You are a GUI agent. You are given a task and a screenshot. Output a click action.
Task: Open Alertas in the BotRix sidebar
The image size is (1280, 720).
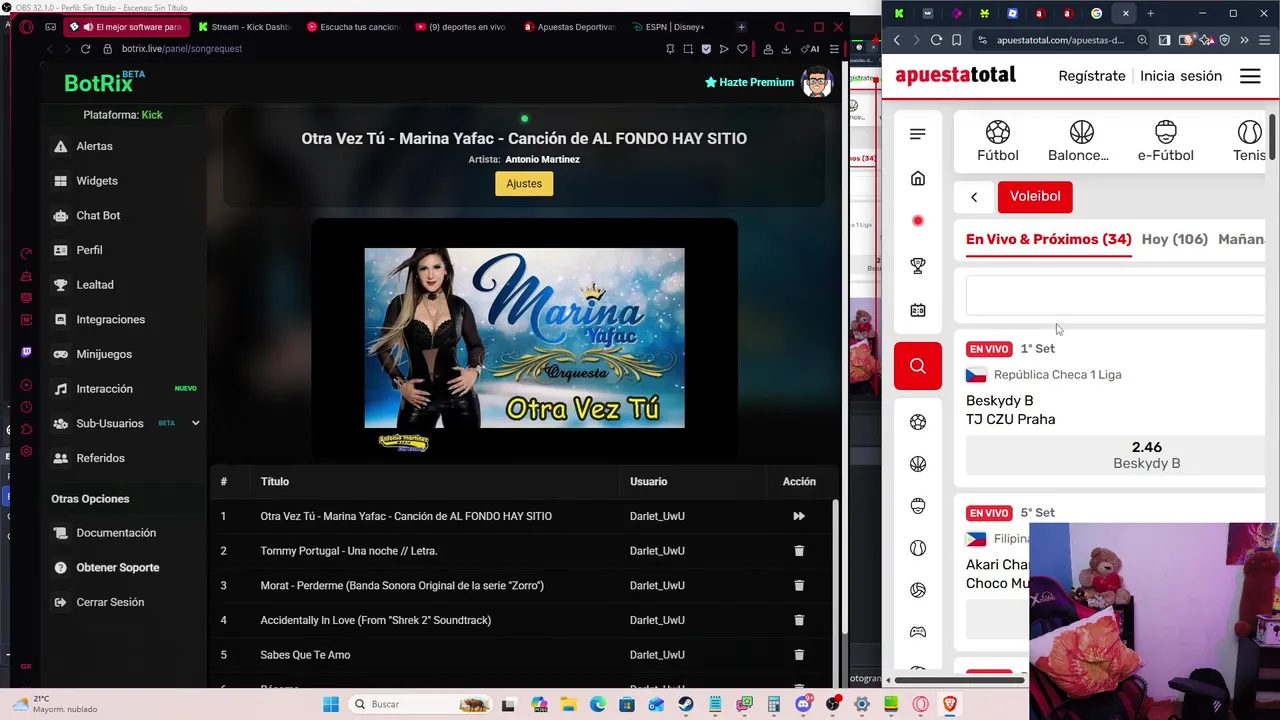[95, 146]
